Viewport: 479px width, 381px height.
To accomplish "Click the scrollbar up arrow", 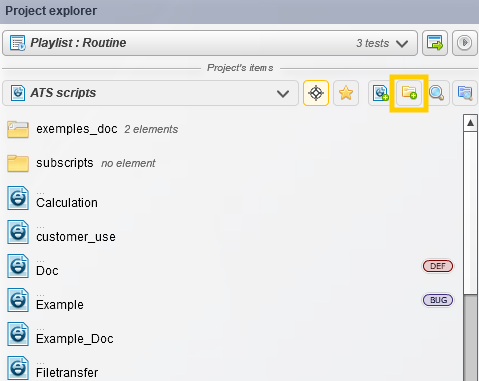I will coord(470,123).
